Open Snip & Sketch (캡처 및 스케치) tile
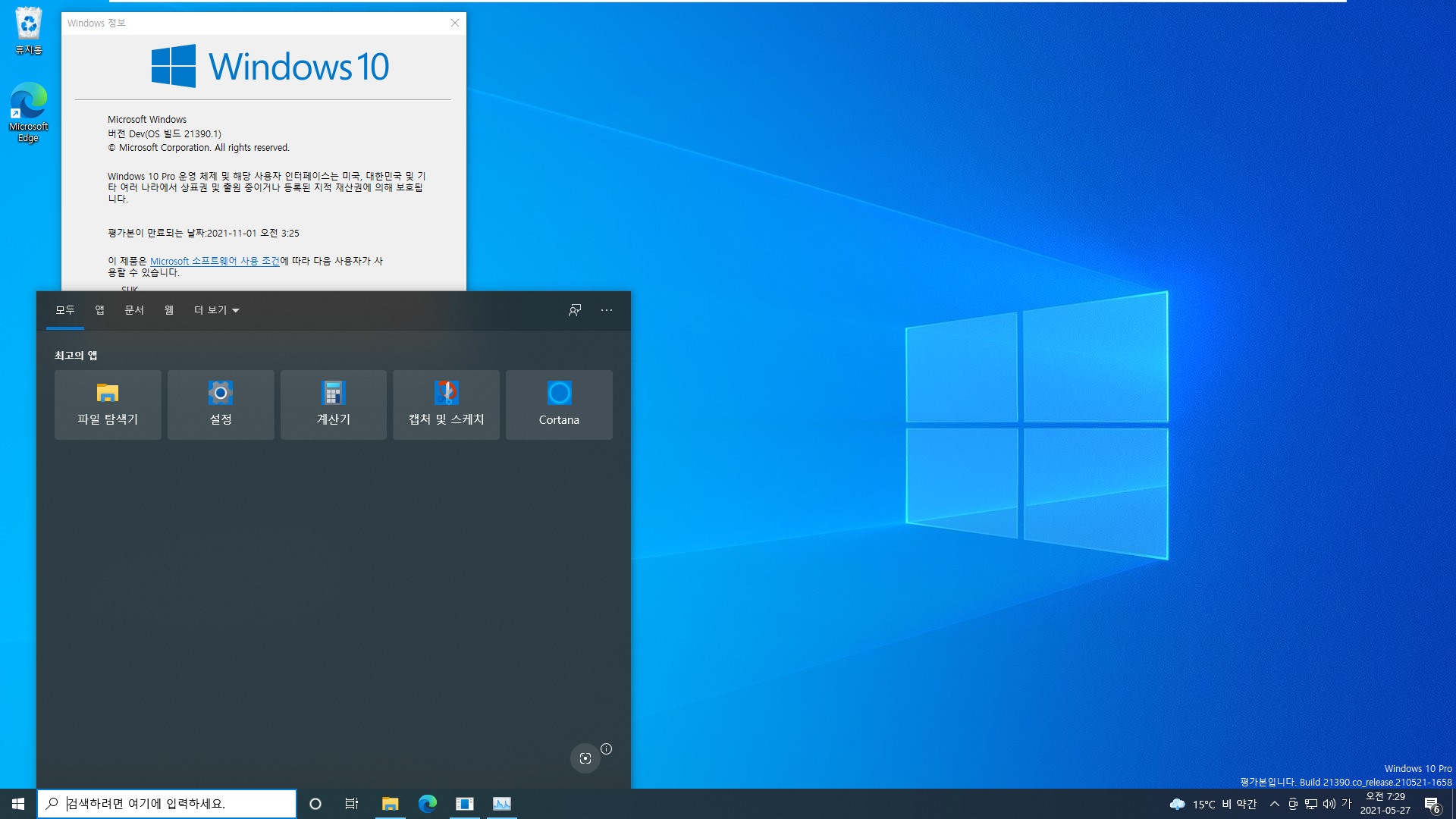Screen dimensions: 1456x819 446,405
